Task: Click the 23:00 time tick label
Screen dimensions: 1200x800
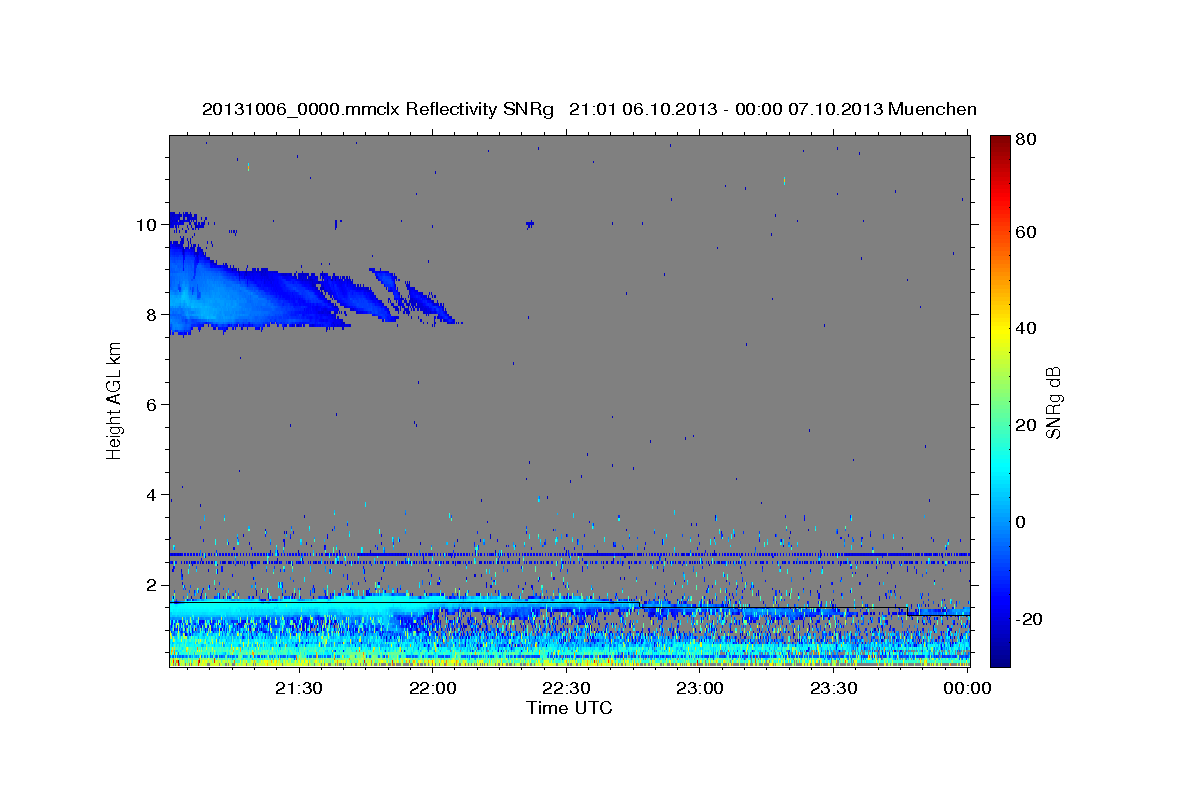Action: (700, 688)
